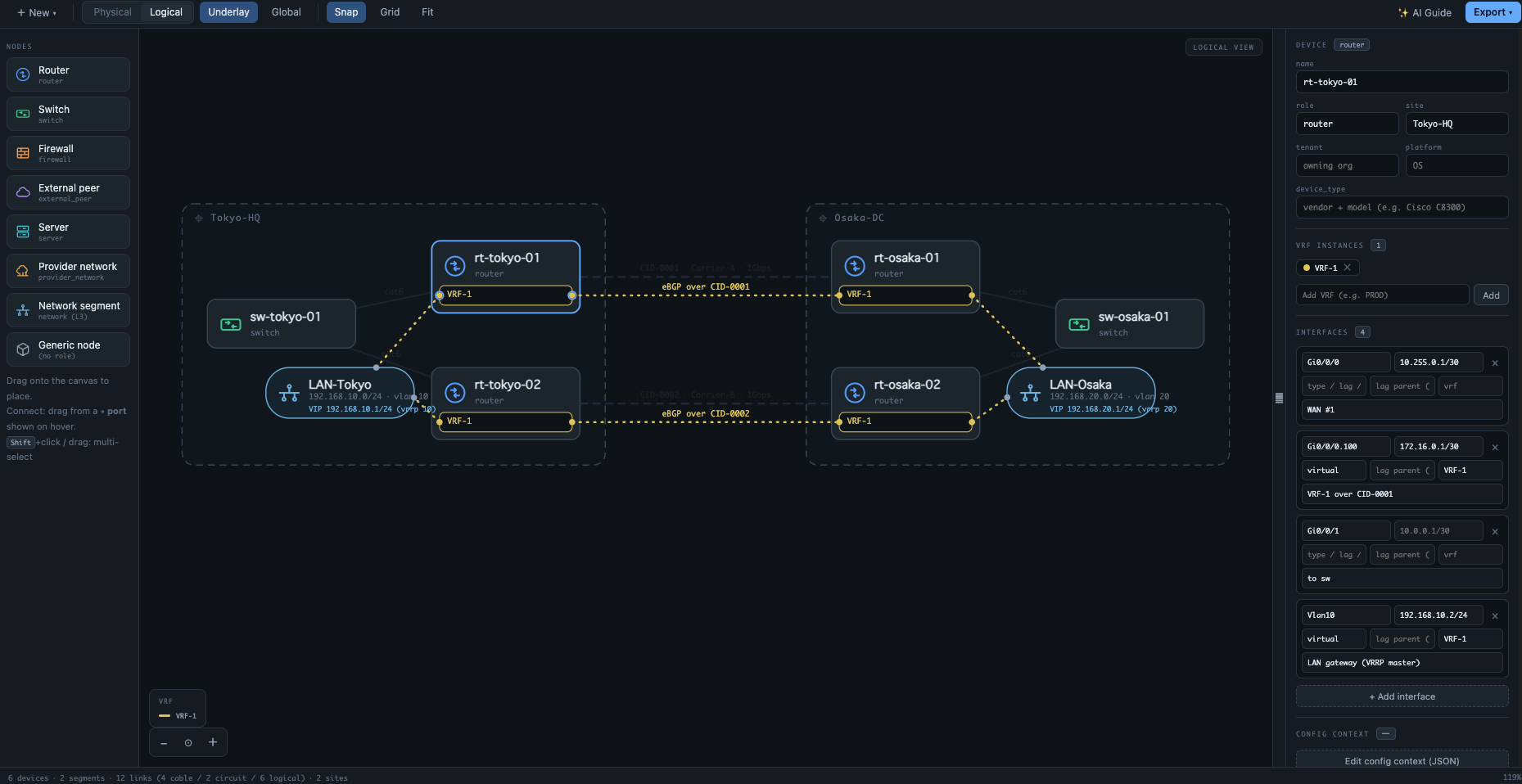Click the Firewall node icon in palette

coord(23,153)
